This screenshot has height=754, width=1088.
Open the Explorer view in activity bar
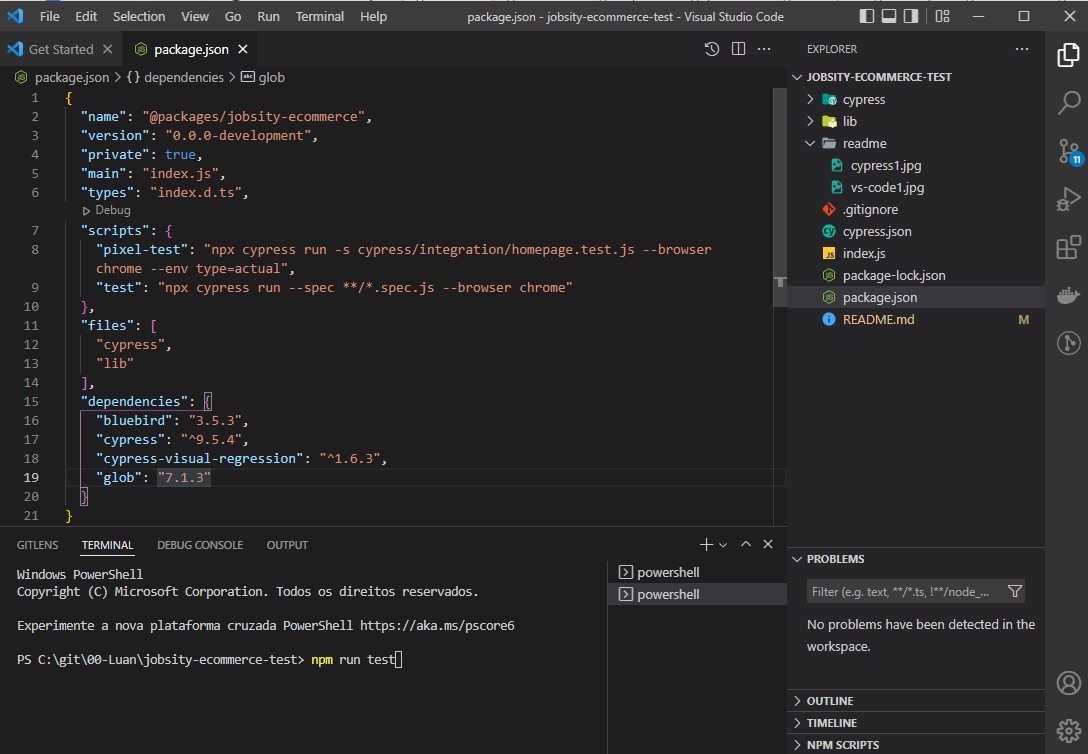(1068, 55)
